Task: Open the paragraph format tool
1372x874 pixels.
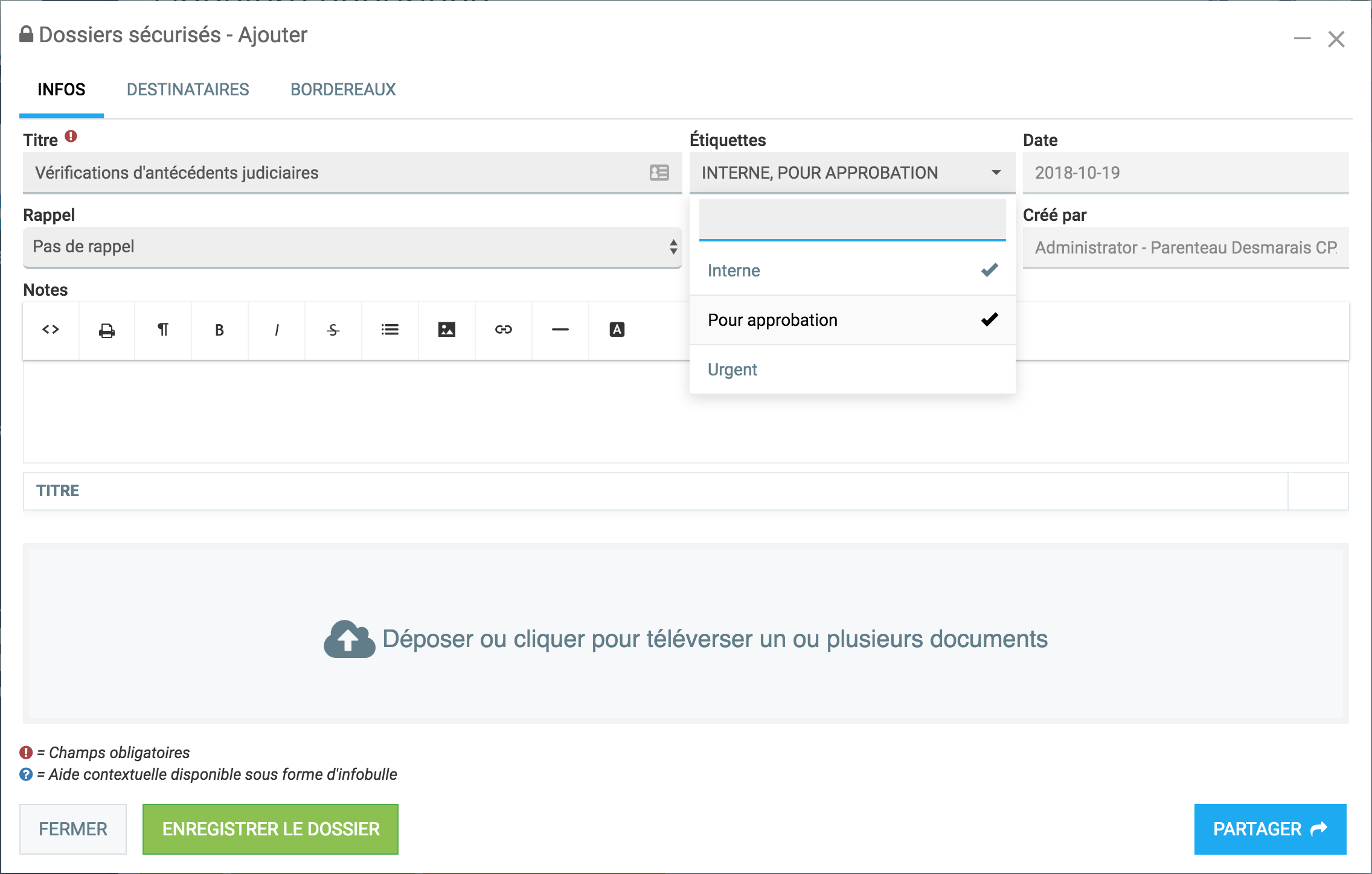Action: click(163, 330)
